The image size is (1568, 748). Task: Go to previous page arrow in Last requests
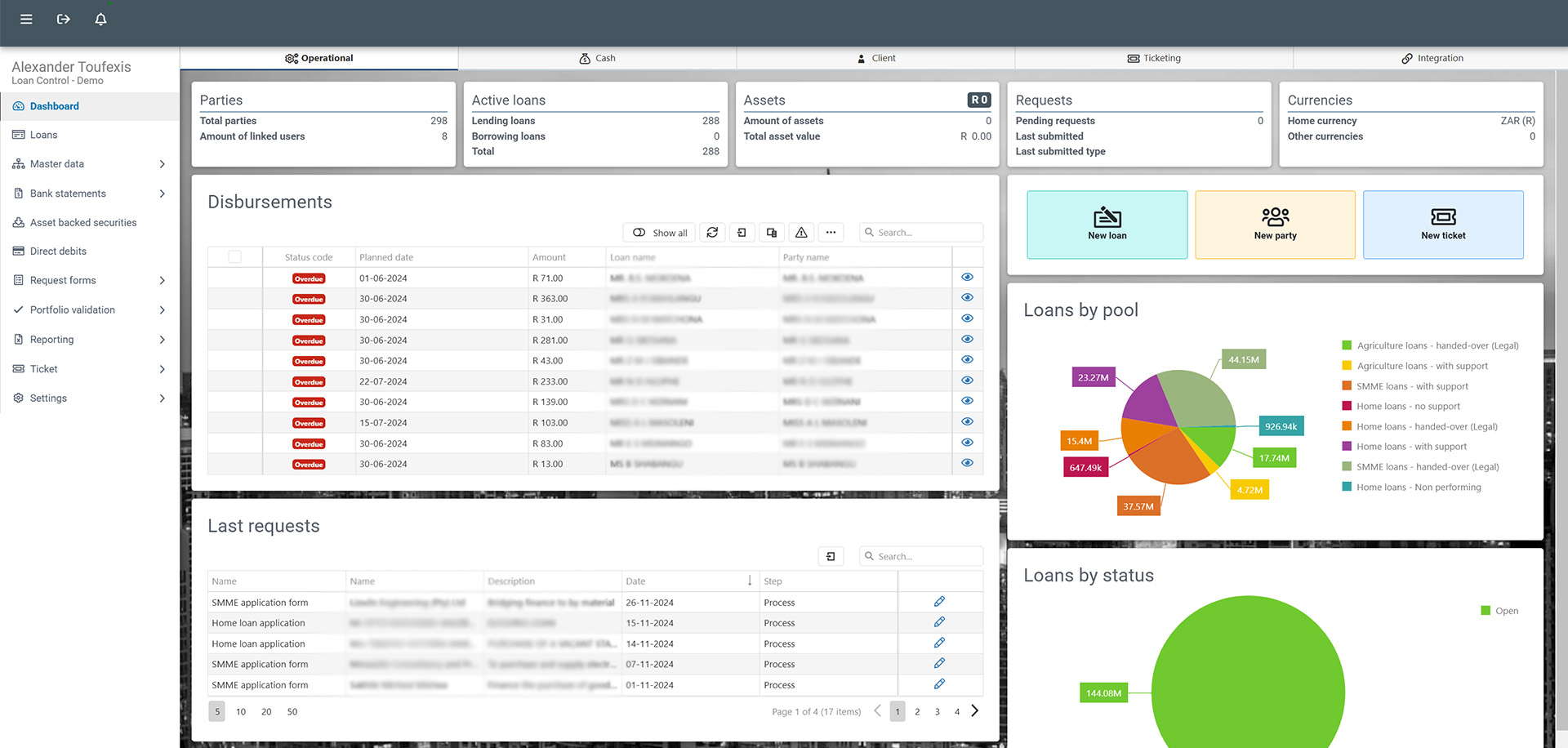click(877, 711)
